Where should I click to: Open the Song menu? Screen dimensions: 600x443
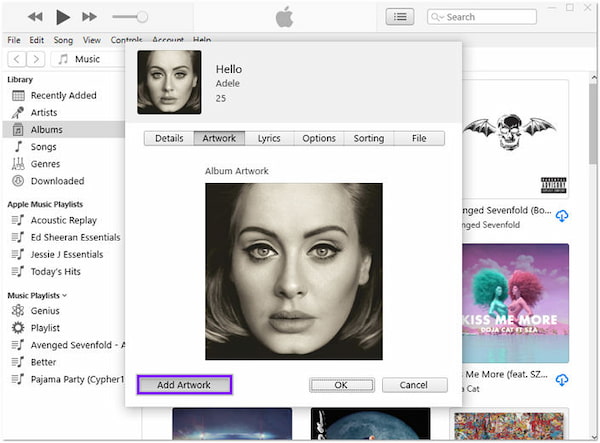point(63,40)
